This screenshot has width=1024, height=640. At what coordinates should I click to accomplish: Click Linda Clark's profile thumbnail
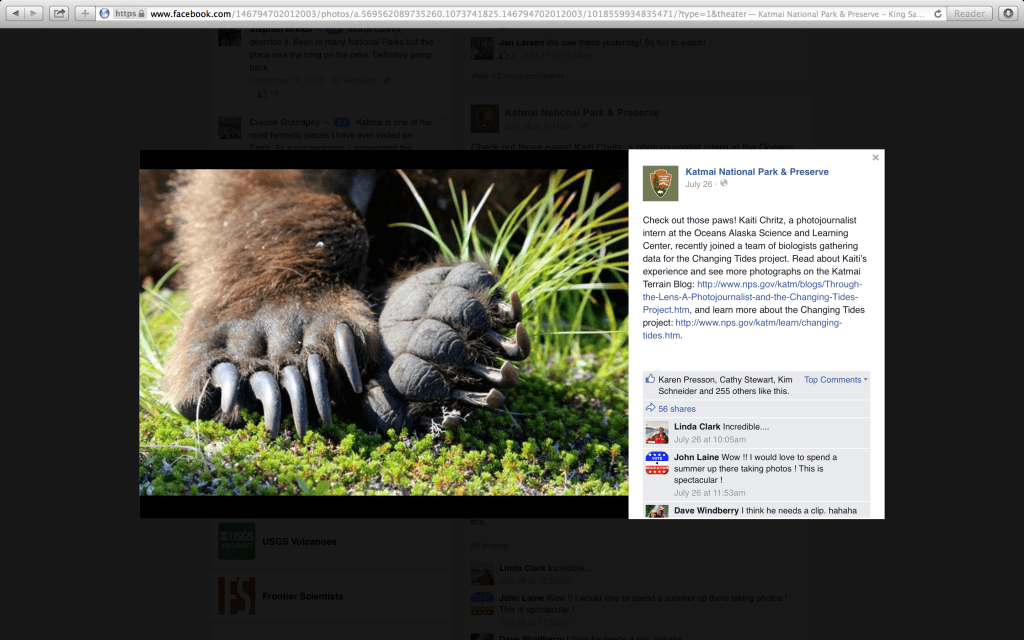657,432
